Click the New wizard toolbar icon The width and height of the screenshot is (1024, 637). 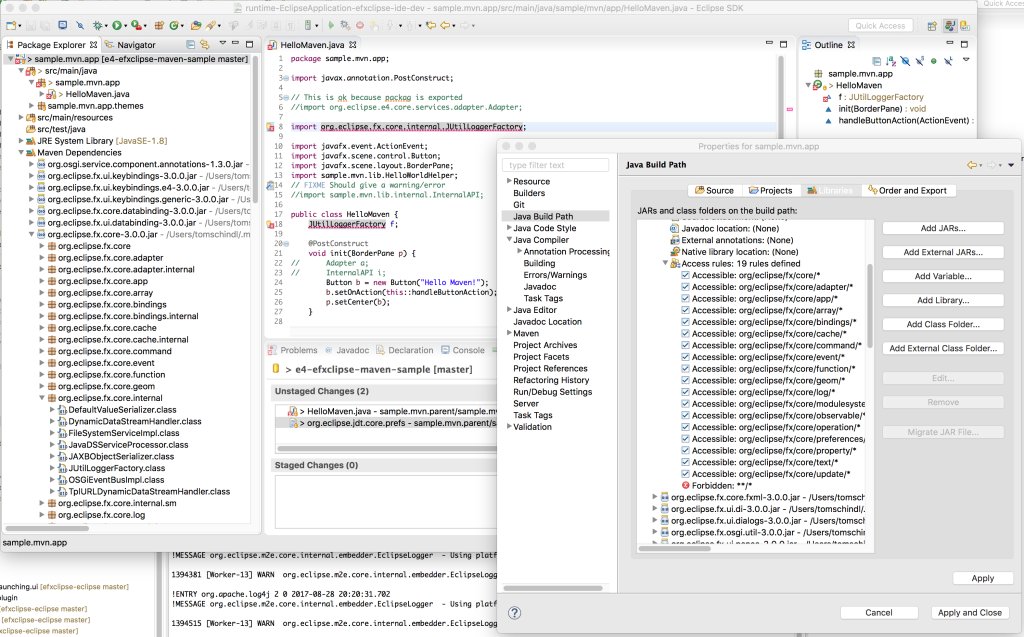pyautogui.click(x=10, y=25)
